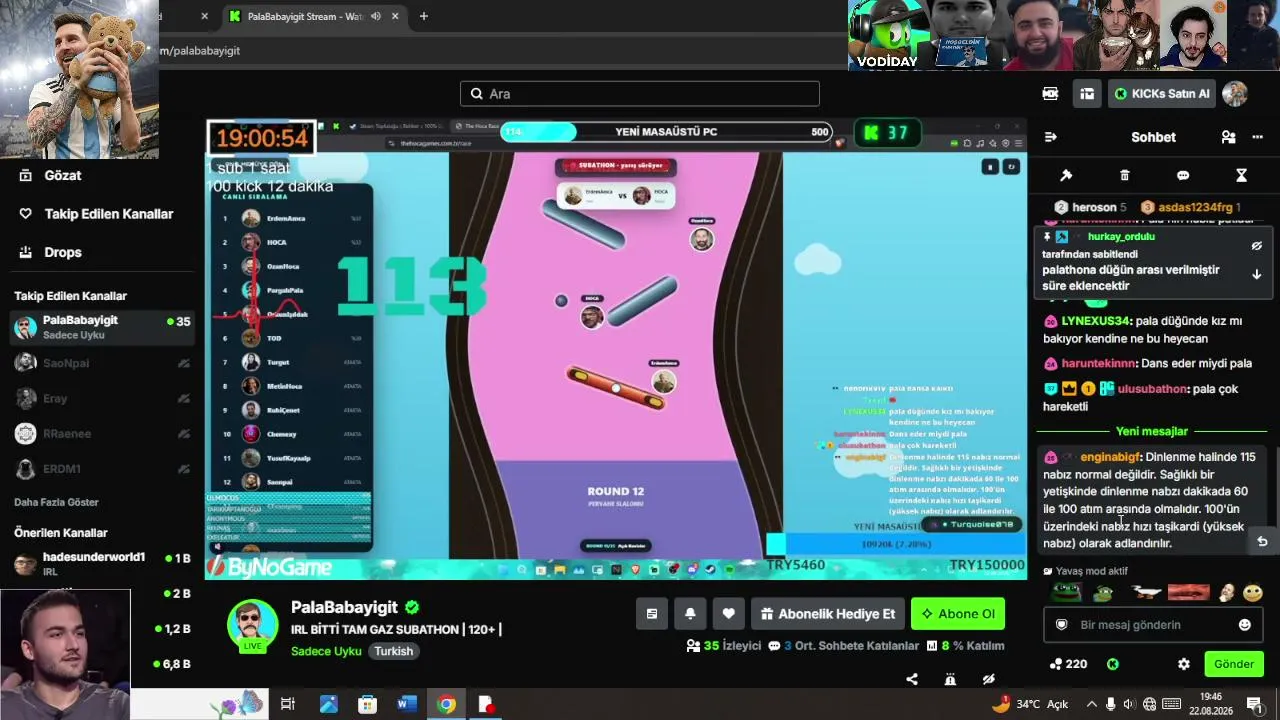Open Task View on Windows taskbar

click(x=288, y=704)
